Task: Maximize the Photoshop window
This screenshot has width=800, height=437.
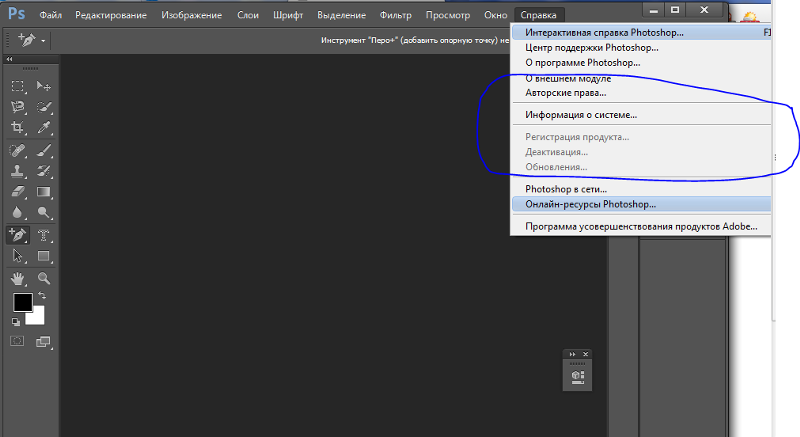Action: [675, 10]
